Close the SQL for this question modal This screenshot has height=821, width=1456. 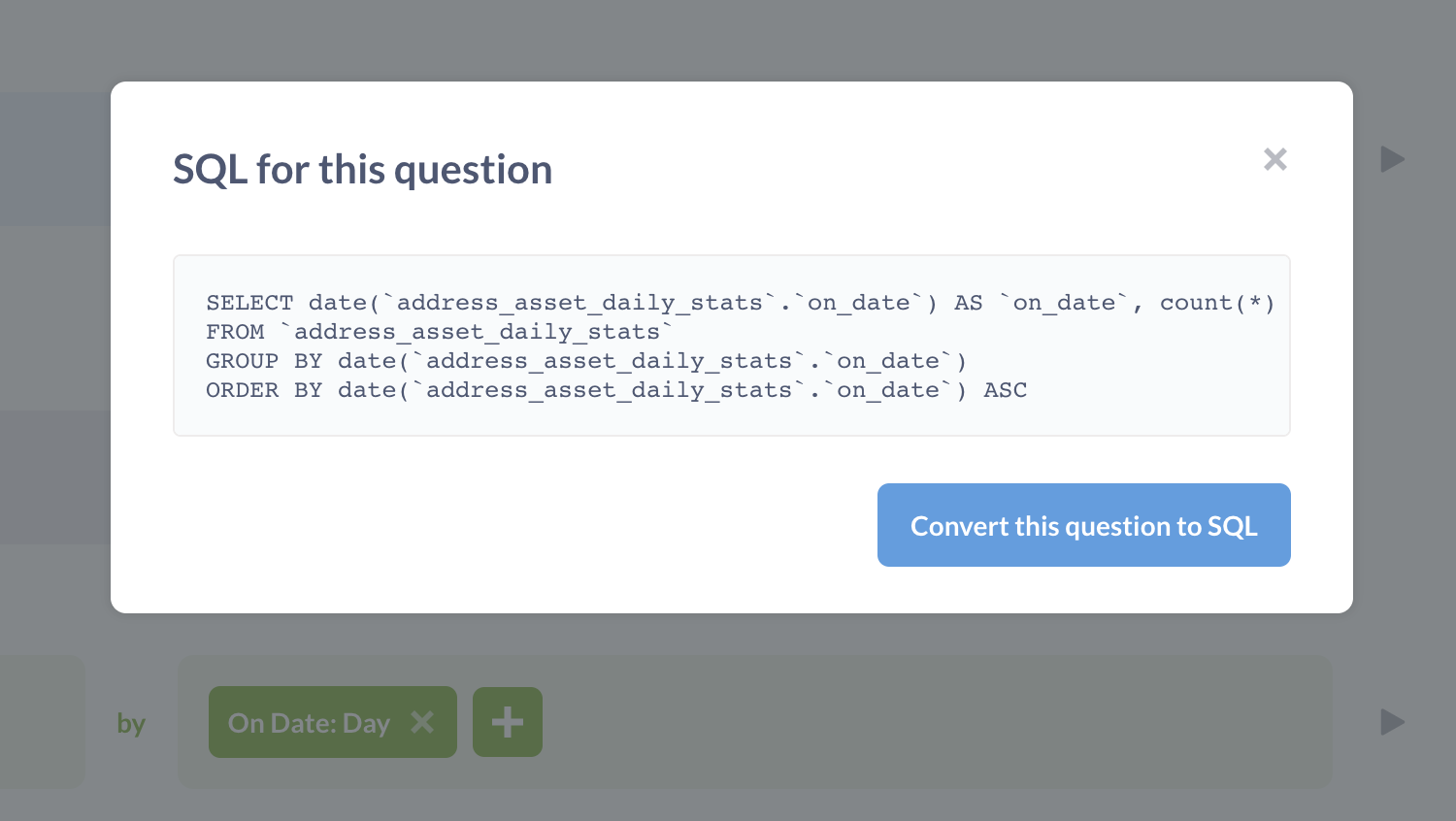pyautogui.click(x=1274, y=159)
